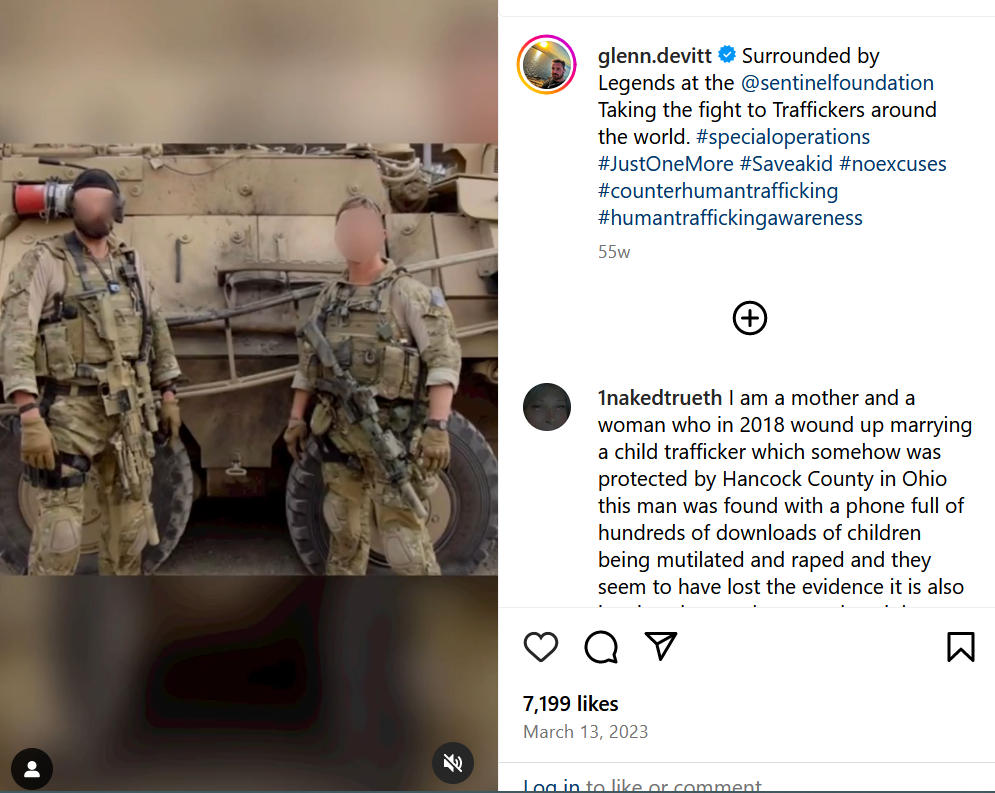The width and height of the screenshot is (995, 793).
Task: Open the #humantraffickingawareness hashtag
Action: (x=730, y=218)
